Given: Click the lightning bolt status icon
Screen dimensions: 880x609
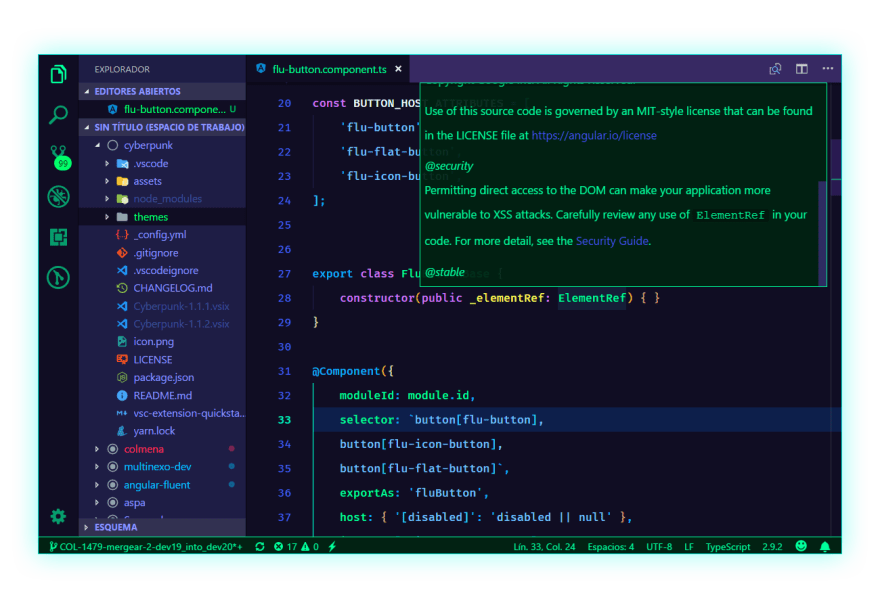Looking at the screenshot, I should [332, 546].
